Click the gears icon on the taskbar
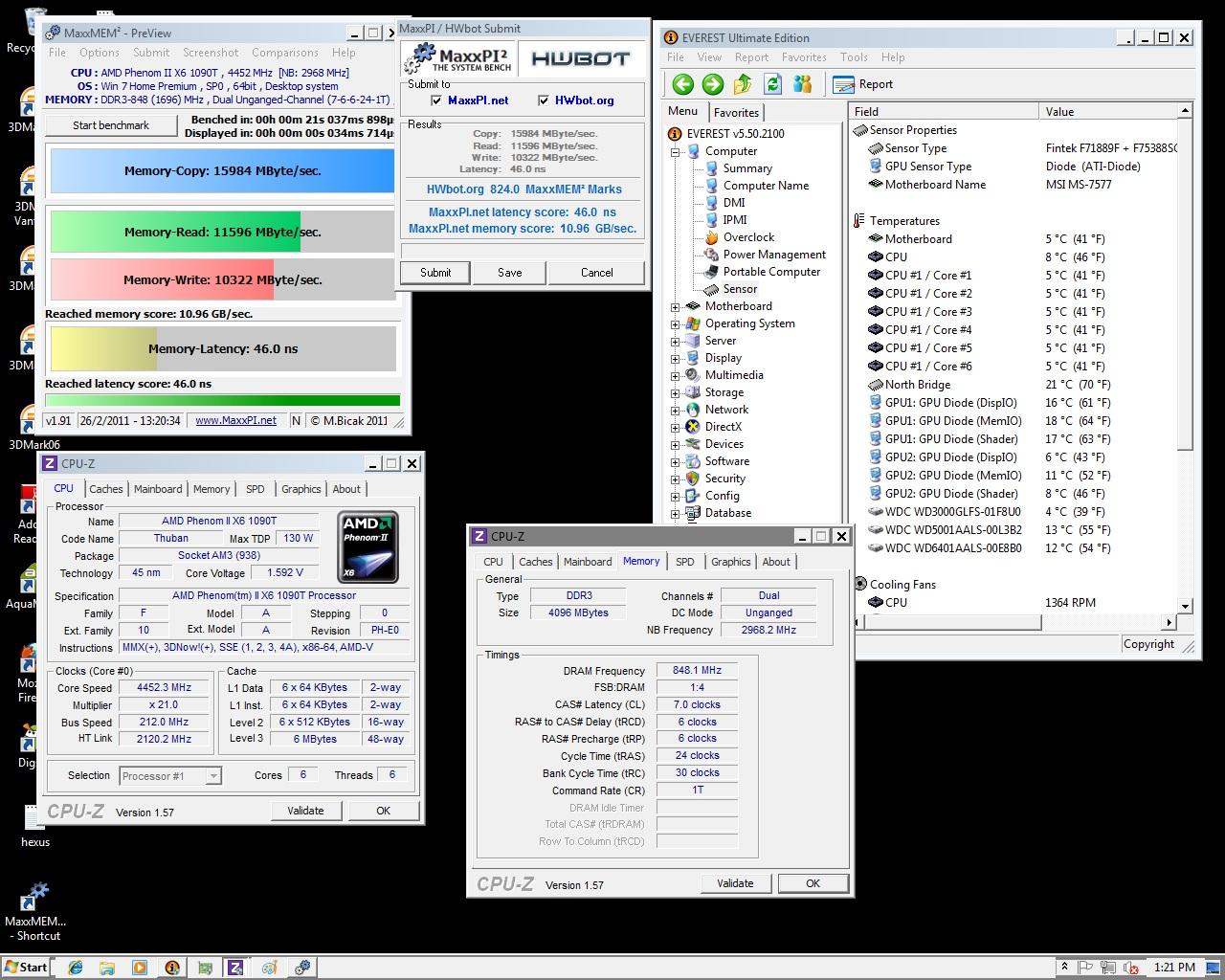1225x980 pixels. coord(301,968)
